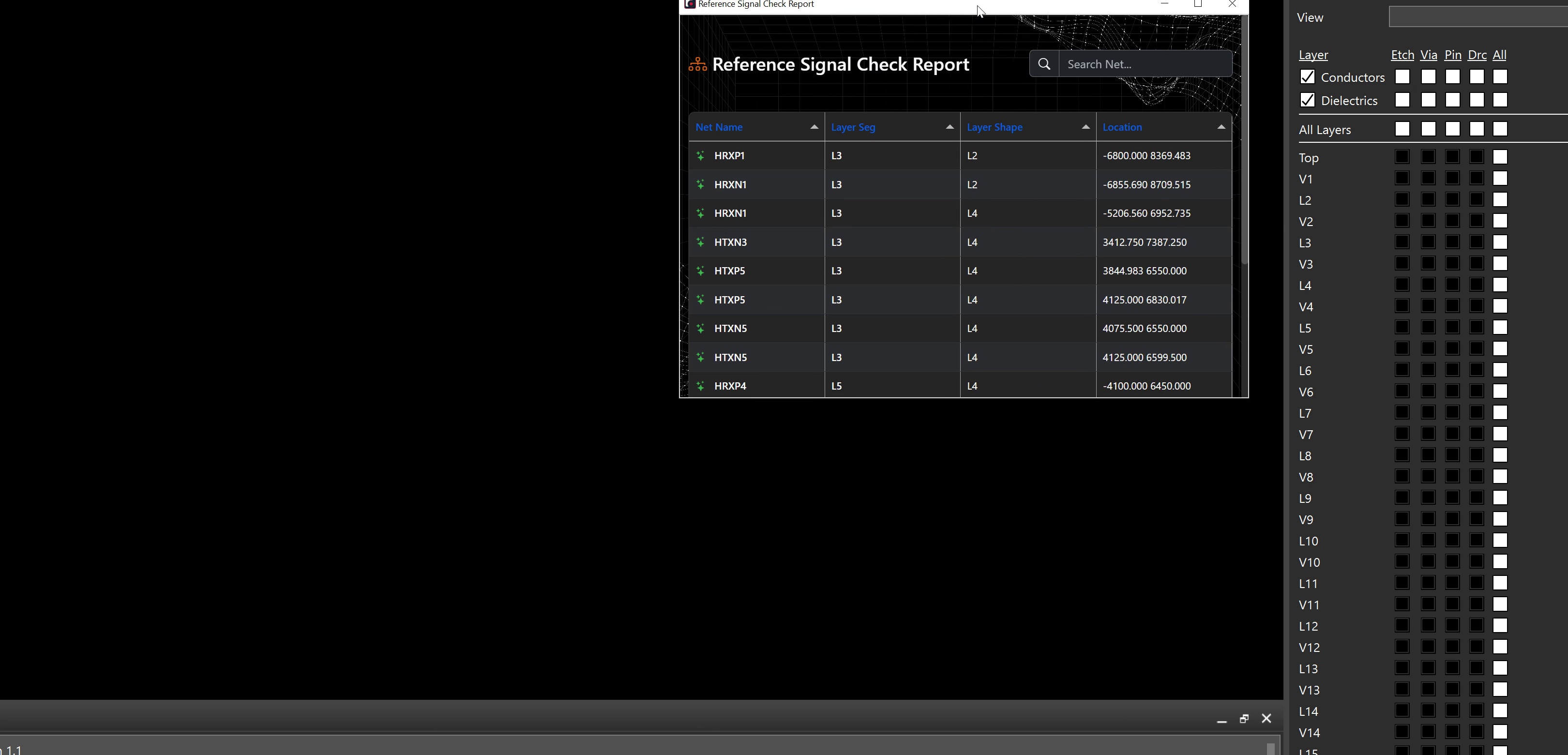Sort table by Layer Seg arrow
The height and width of the screenshot is (755, 1568).
tap(950, 127)
